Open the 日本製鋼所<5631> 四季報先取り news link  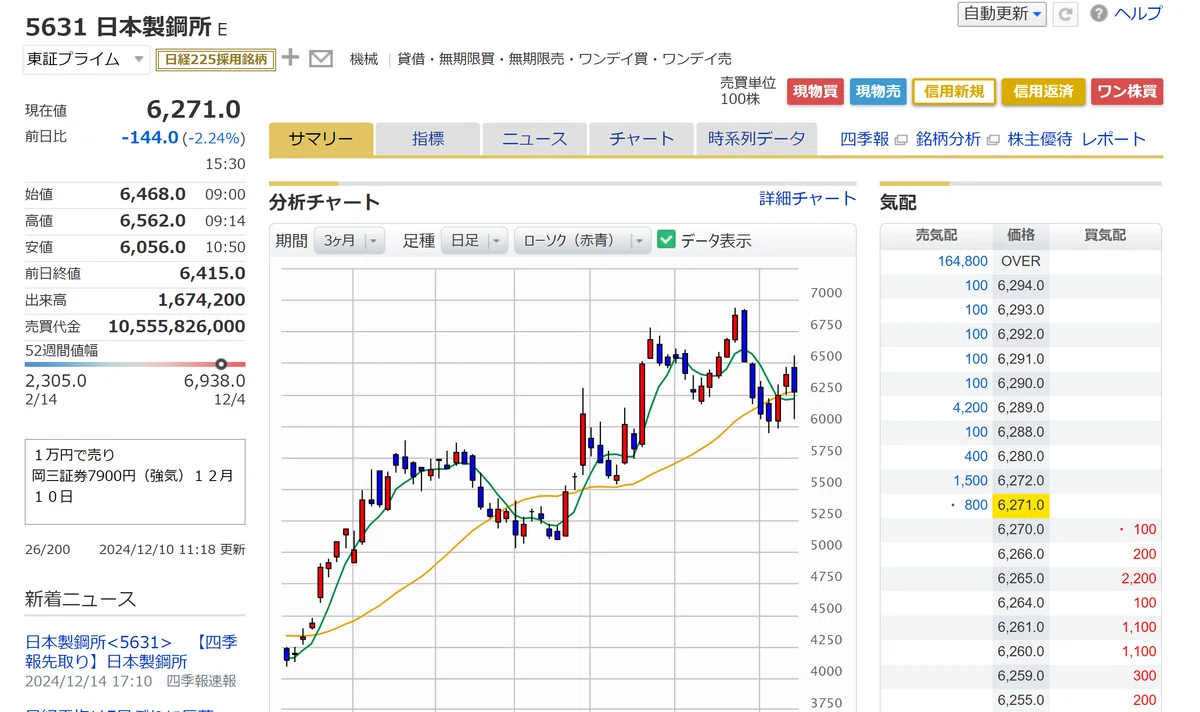pyautogui.click(x=131, y=652)
